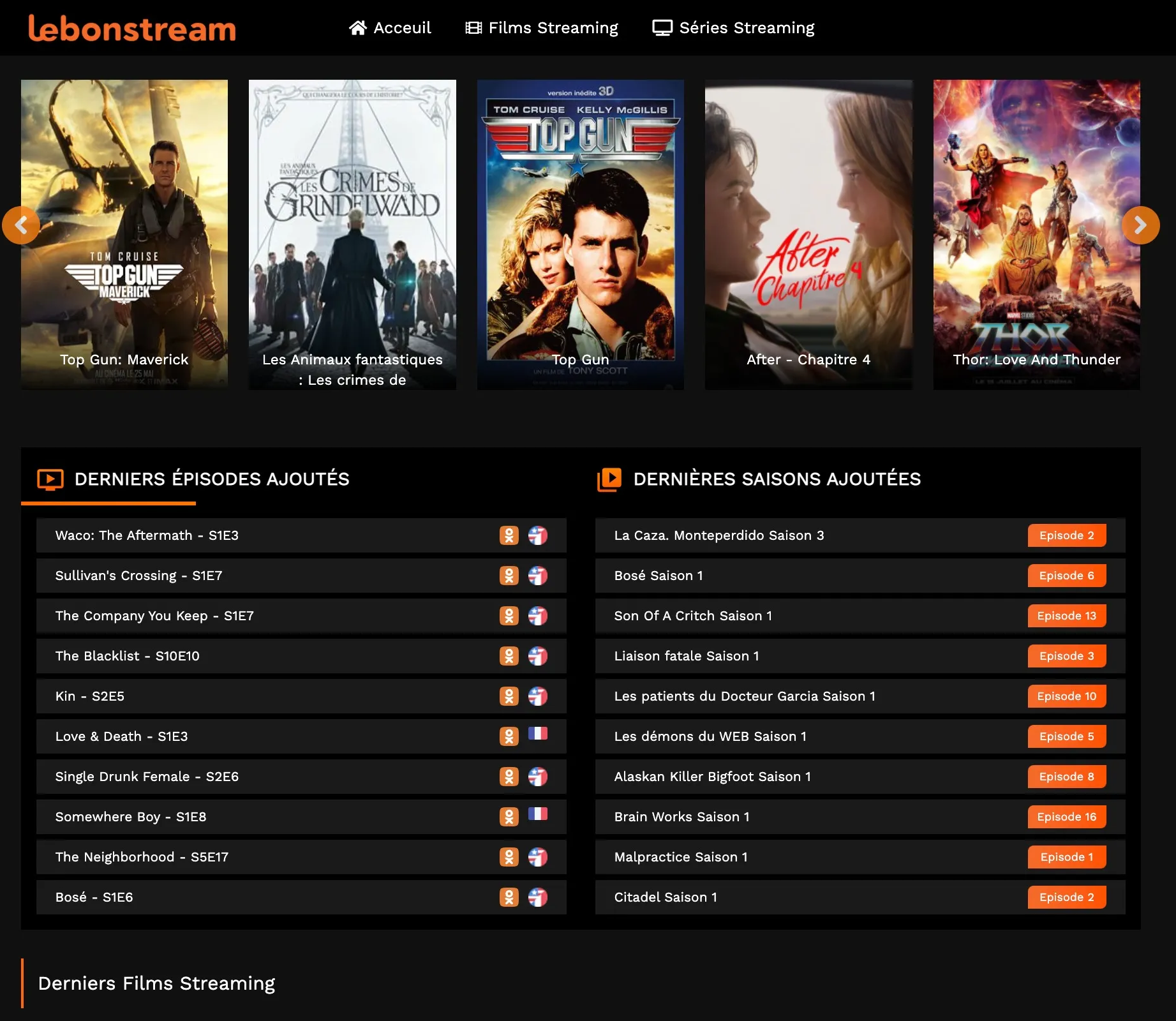
Task: Open After - Chapitre 4 poster
Action: click(x=808, y=234)
